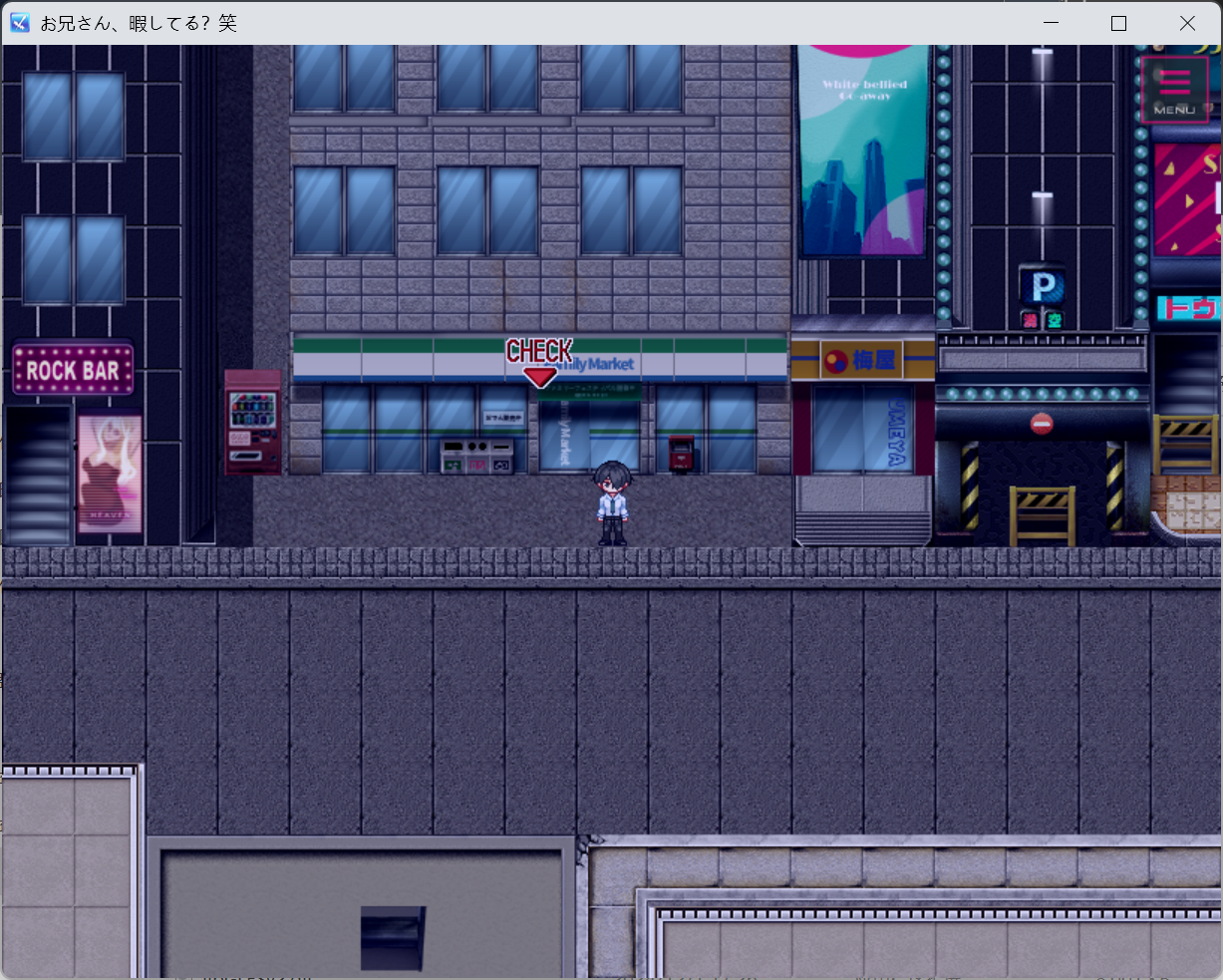Open the pink MENU hamburger button

point(1174,90)
